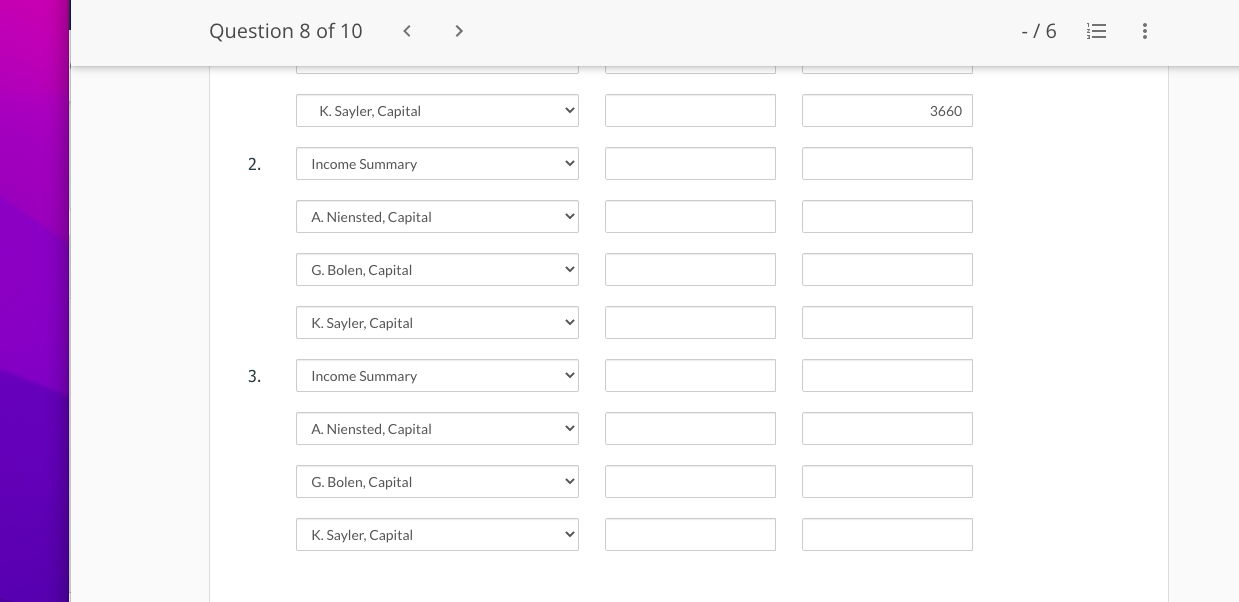Open the K. Sayler, Capital dropdown beside 3660
Viewport: 1239px width, 602px height.
[437, 111]
